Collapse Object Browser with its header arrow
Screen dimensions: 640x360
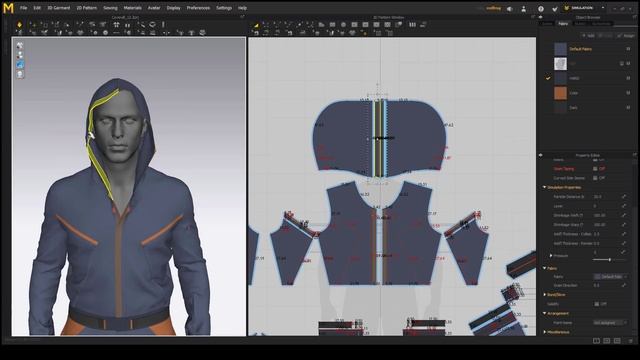(x=541, y=18)
